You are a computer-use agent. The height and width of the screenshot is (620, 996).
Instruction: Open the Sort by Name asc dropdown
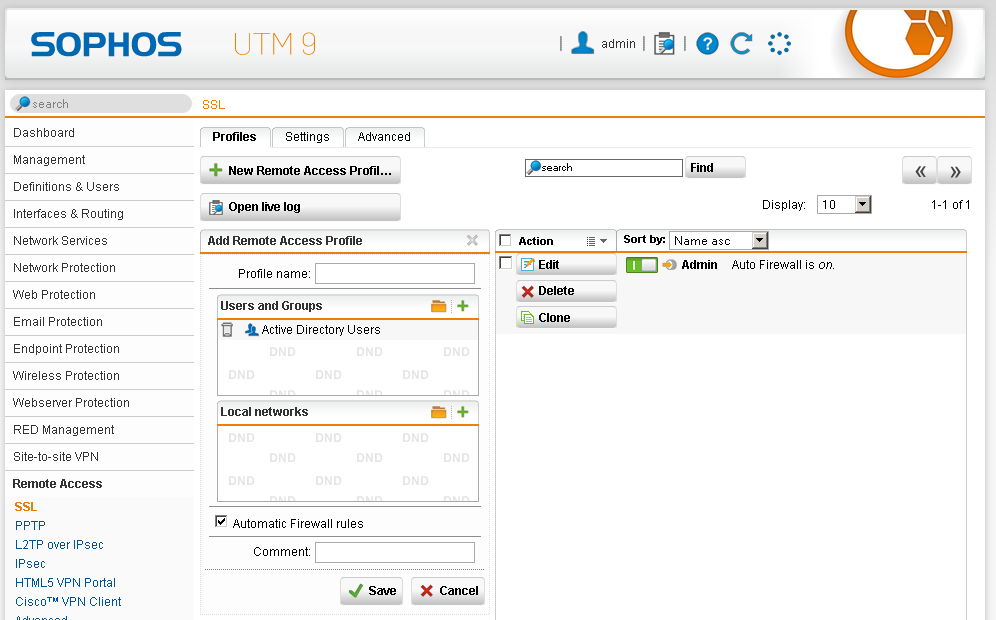(718, 240)
